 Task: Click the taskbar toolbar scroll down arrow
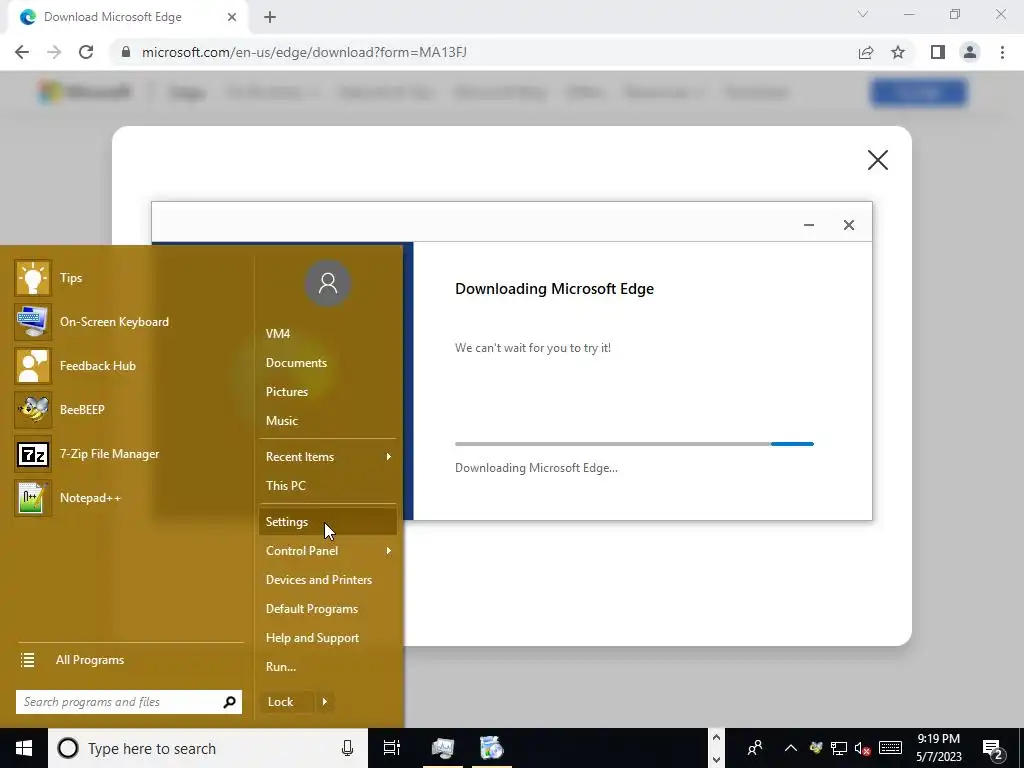pyautogui.click(x=716, y=759)
